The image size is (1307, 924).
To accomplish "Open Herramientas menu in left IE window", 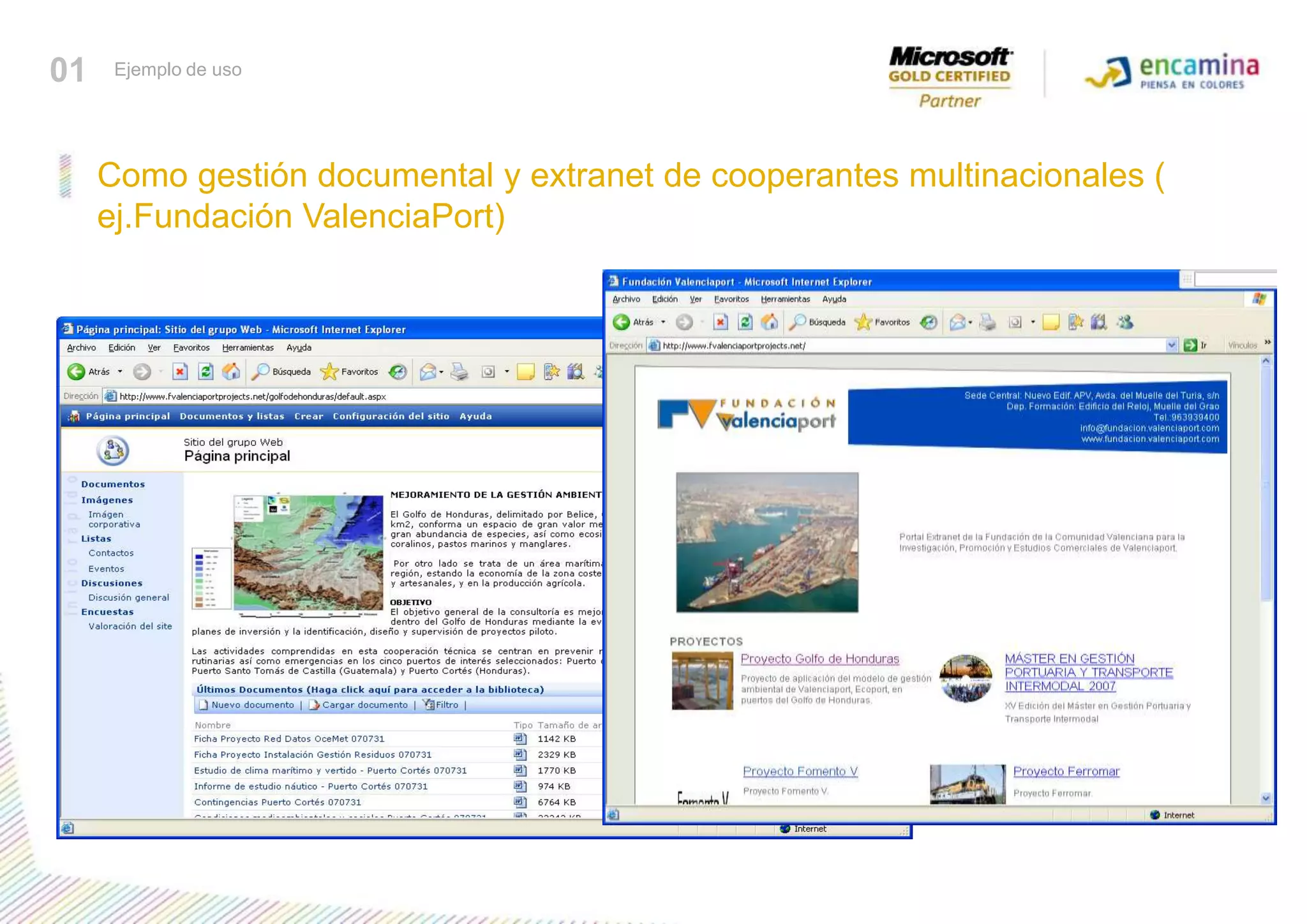I will point(248,348).
